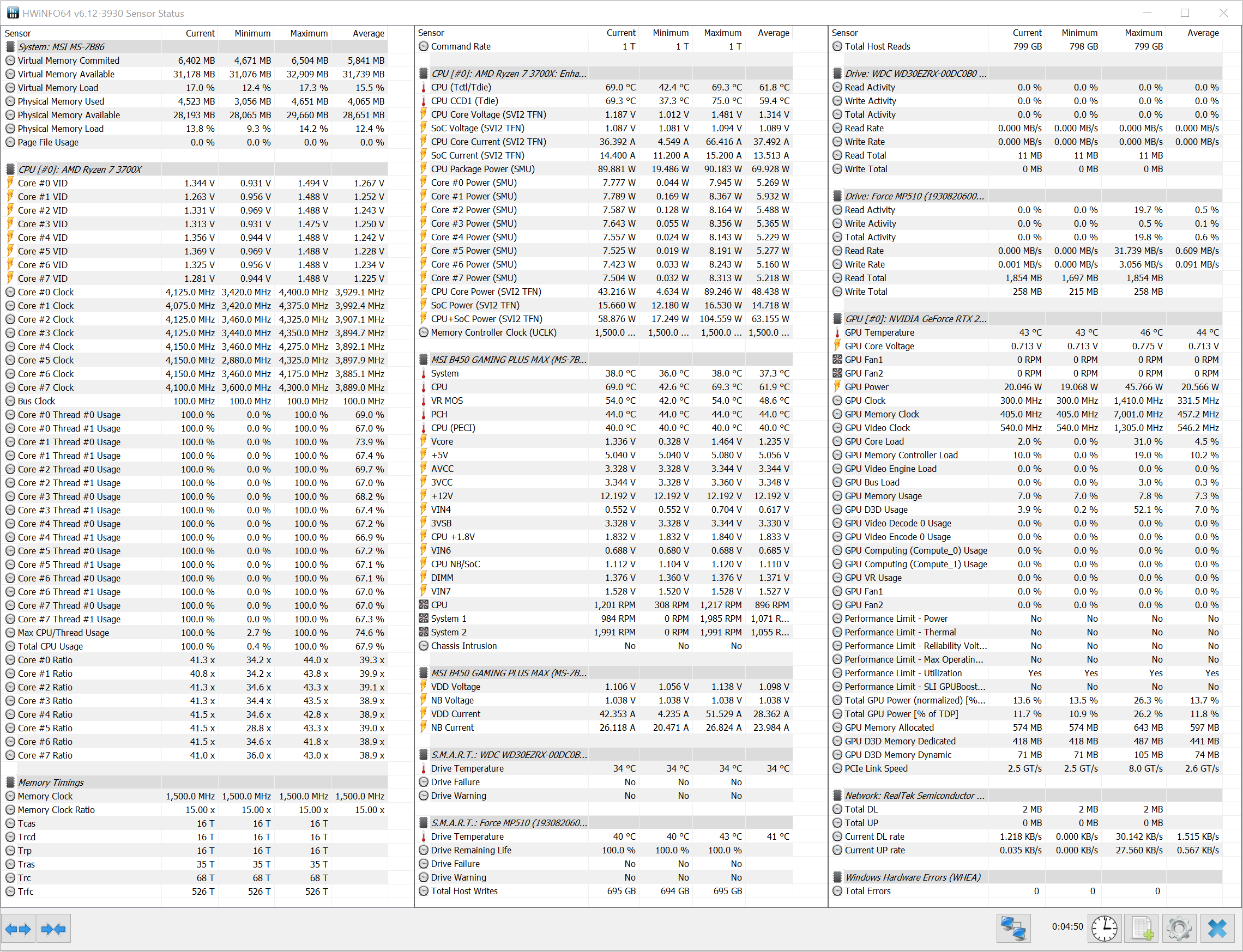Click the leftmost panel's Current column header

(200, 33)
